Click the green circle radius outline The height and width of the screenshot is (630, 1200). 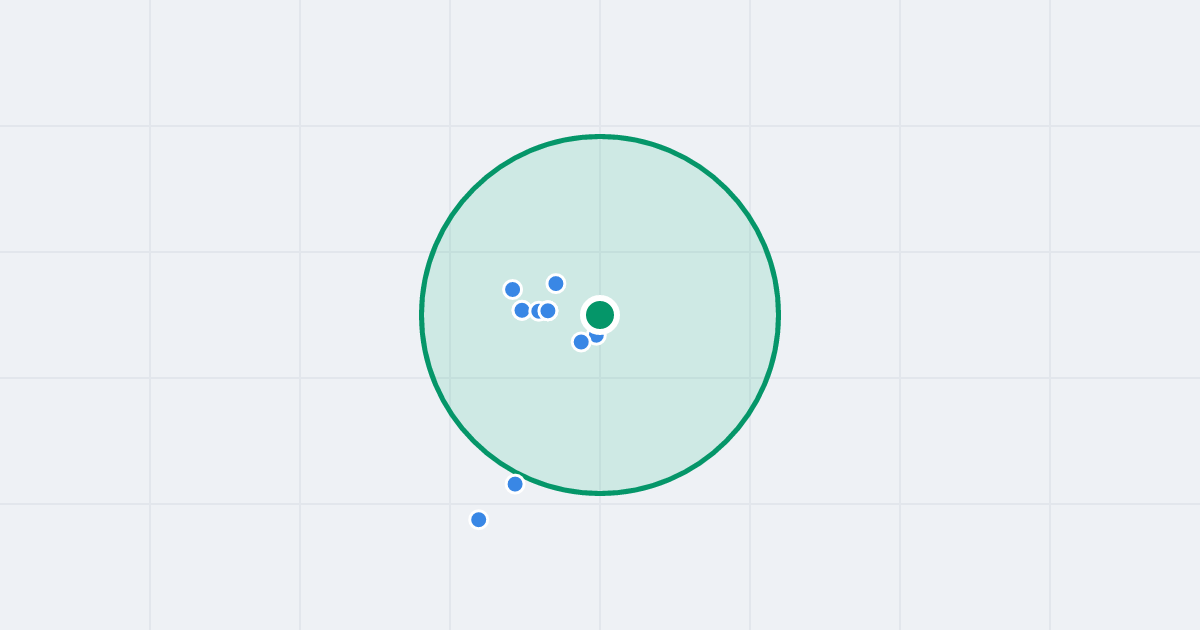point(778,315)
